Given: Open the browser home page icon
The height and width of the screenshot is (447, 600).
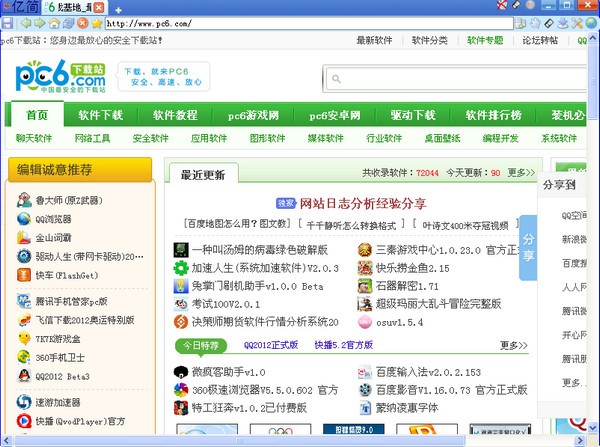Looking at the screenshot, I should (54, 23).
